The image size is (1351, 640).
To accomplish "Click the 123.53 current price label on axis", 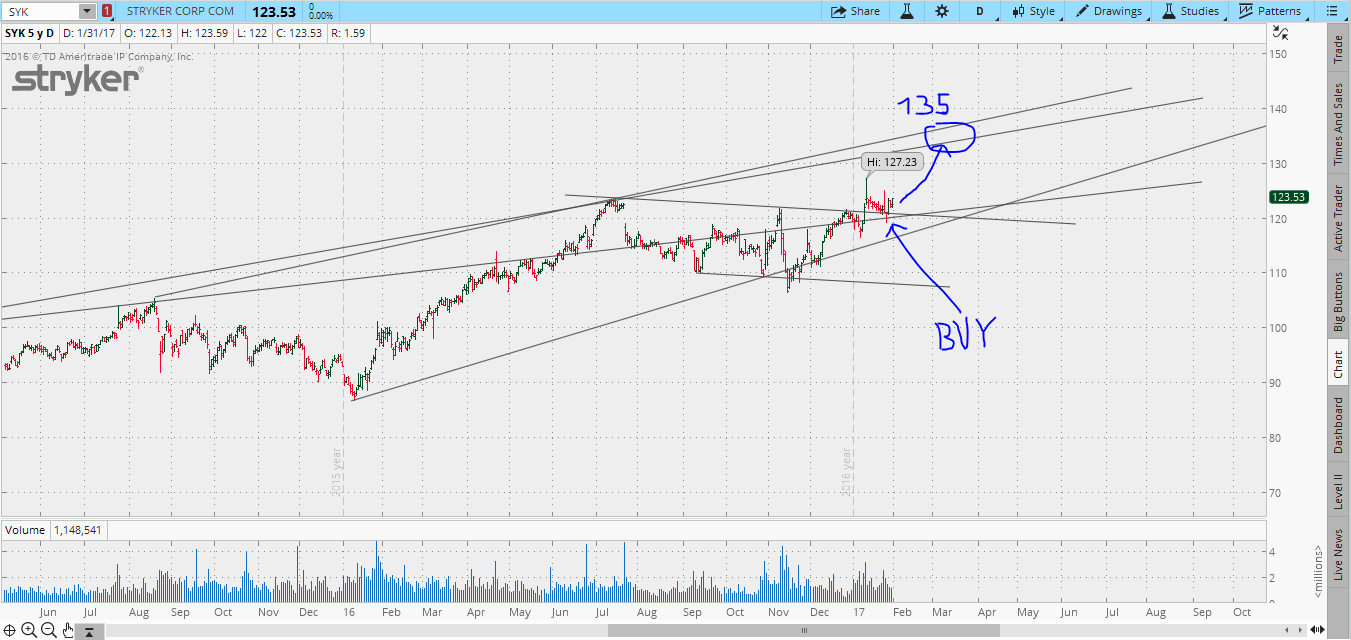I will [x=1287, y=197].
